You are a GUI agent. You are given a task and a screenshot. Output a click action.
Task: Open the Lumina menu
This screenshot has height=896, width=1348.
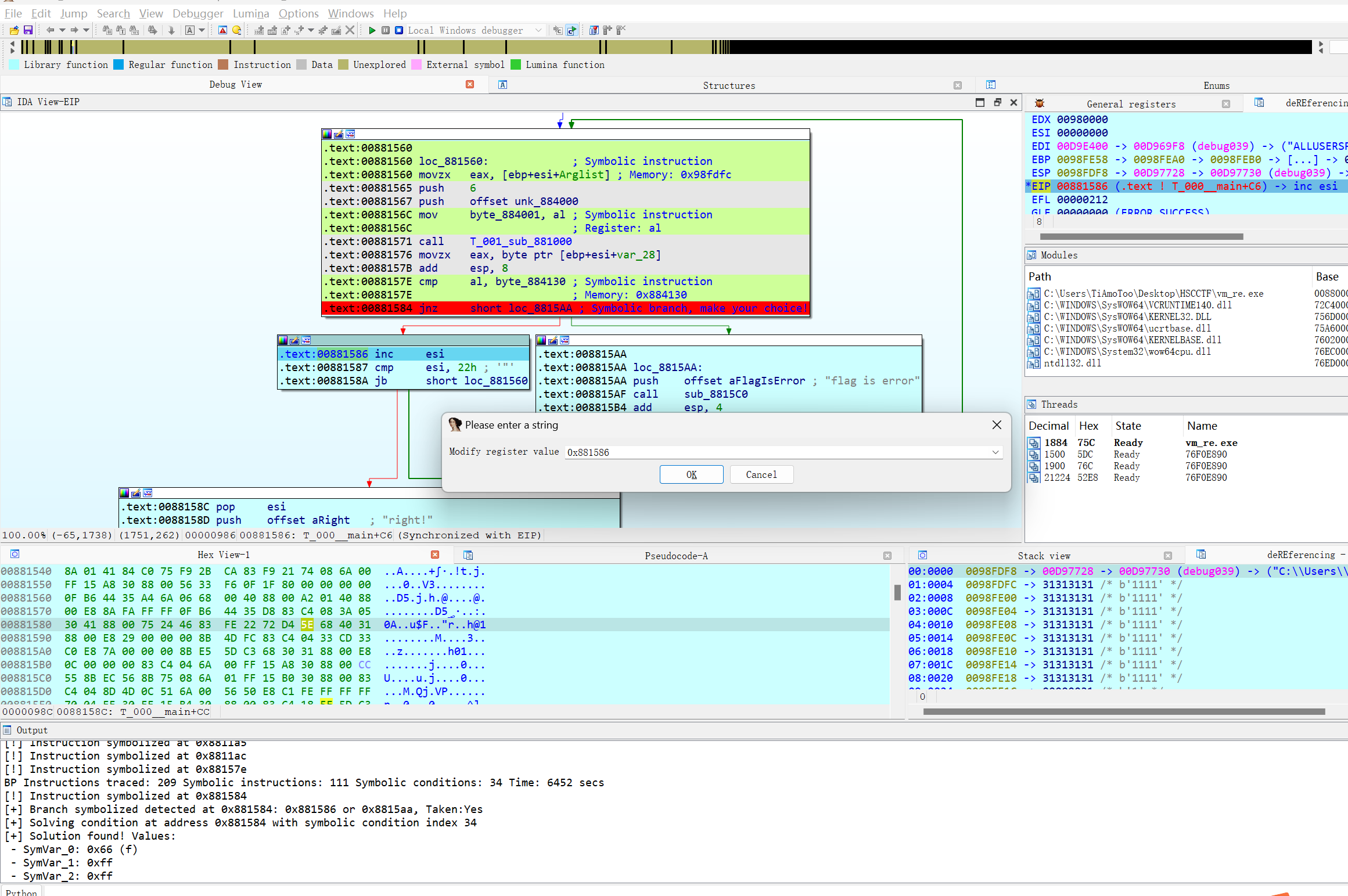(x=251, y=13)
